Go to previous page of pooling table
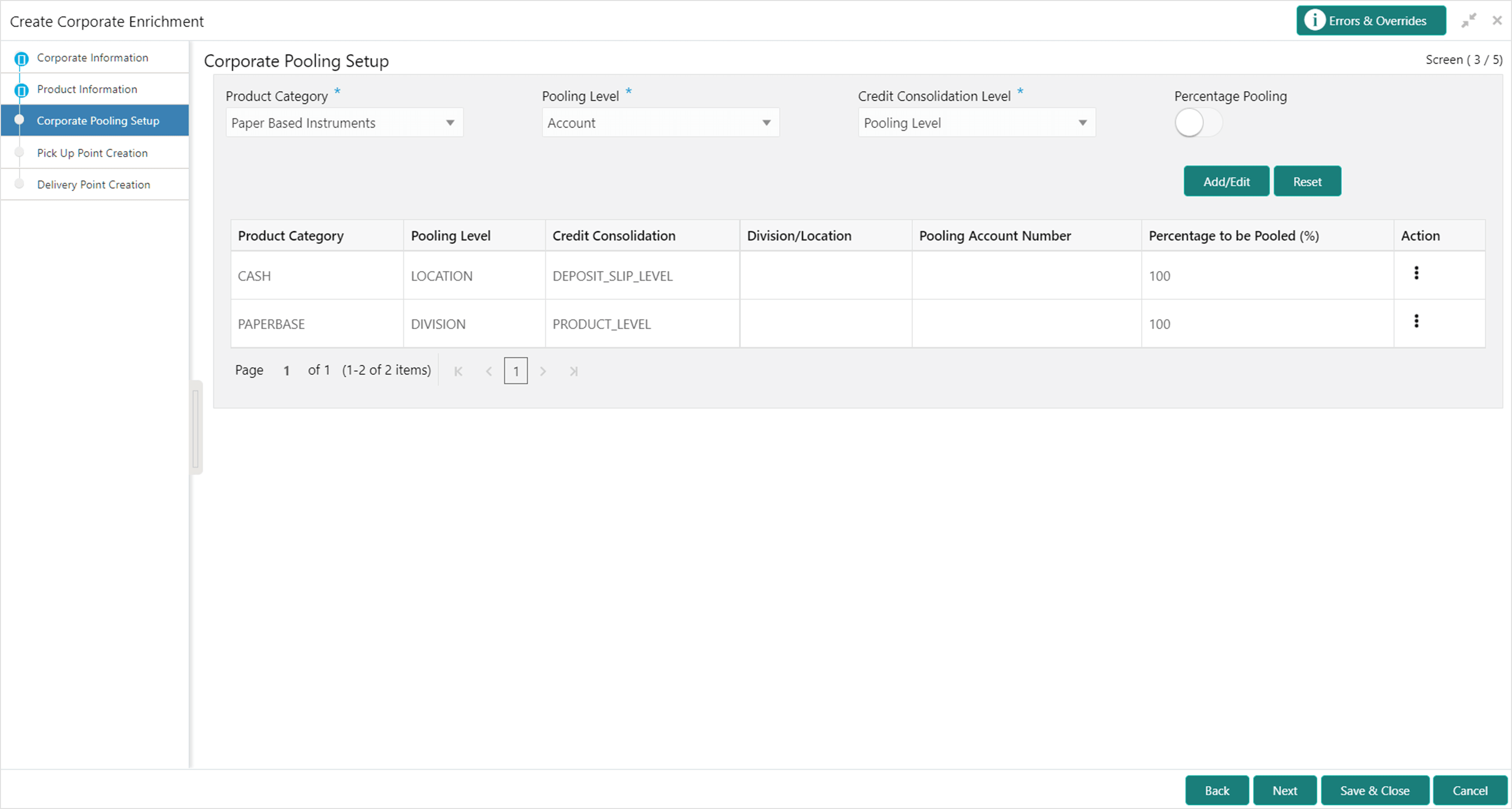This screenshot has width=1512, height=809. tap(489, 371)
